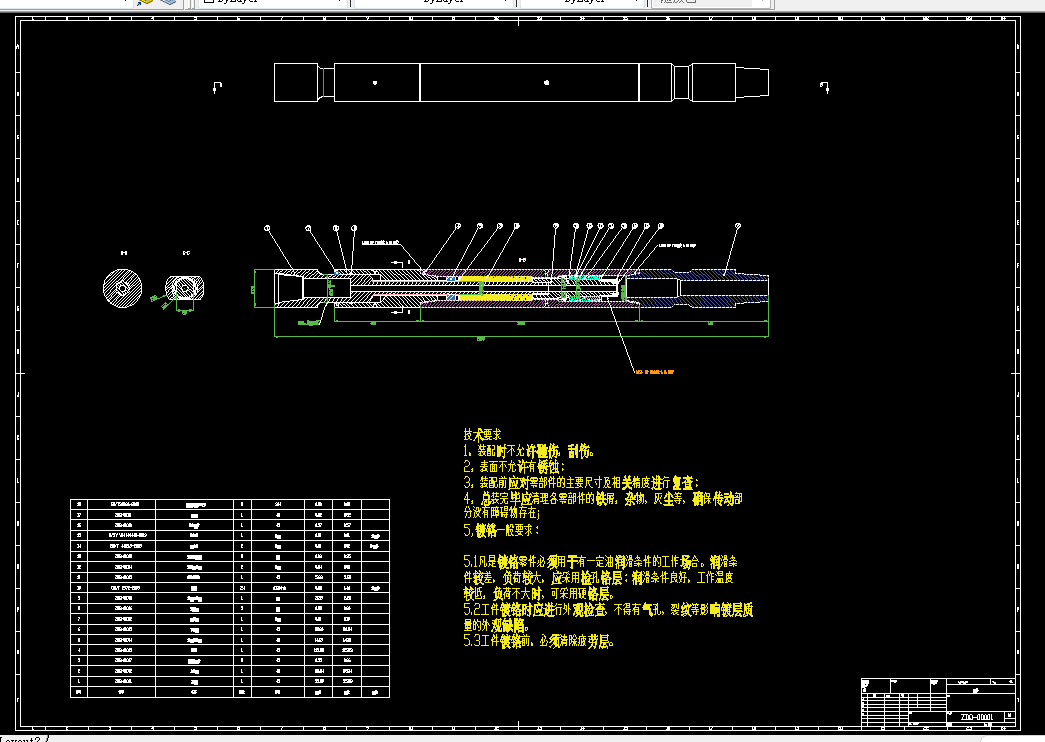Select the orange leader note below the assembly
Image resolution: width=1045 pixels, height=742 pixels.
(654, 371)
